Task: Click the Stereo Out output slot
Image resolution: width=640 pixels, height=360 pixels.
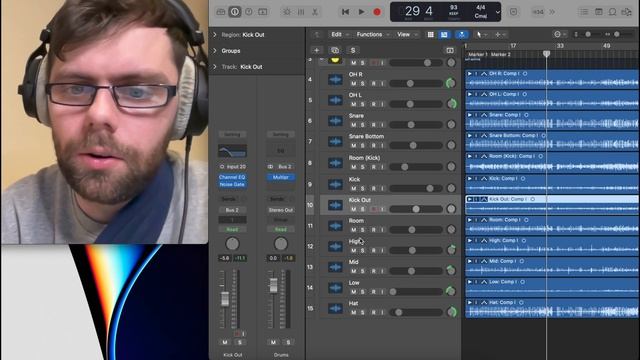Action: pyautogui.click(x=281, y=210)
